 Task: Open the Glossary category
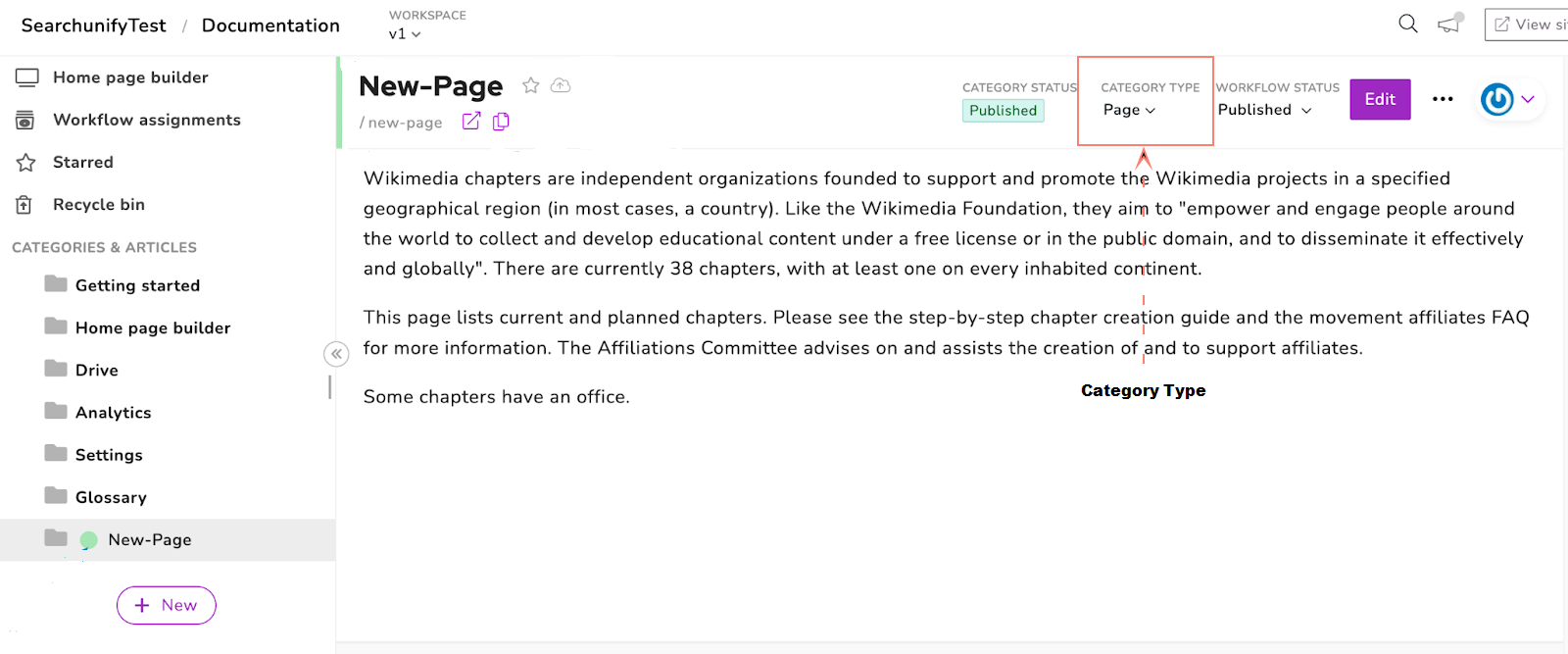click(x=111, y=497)
